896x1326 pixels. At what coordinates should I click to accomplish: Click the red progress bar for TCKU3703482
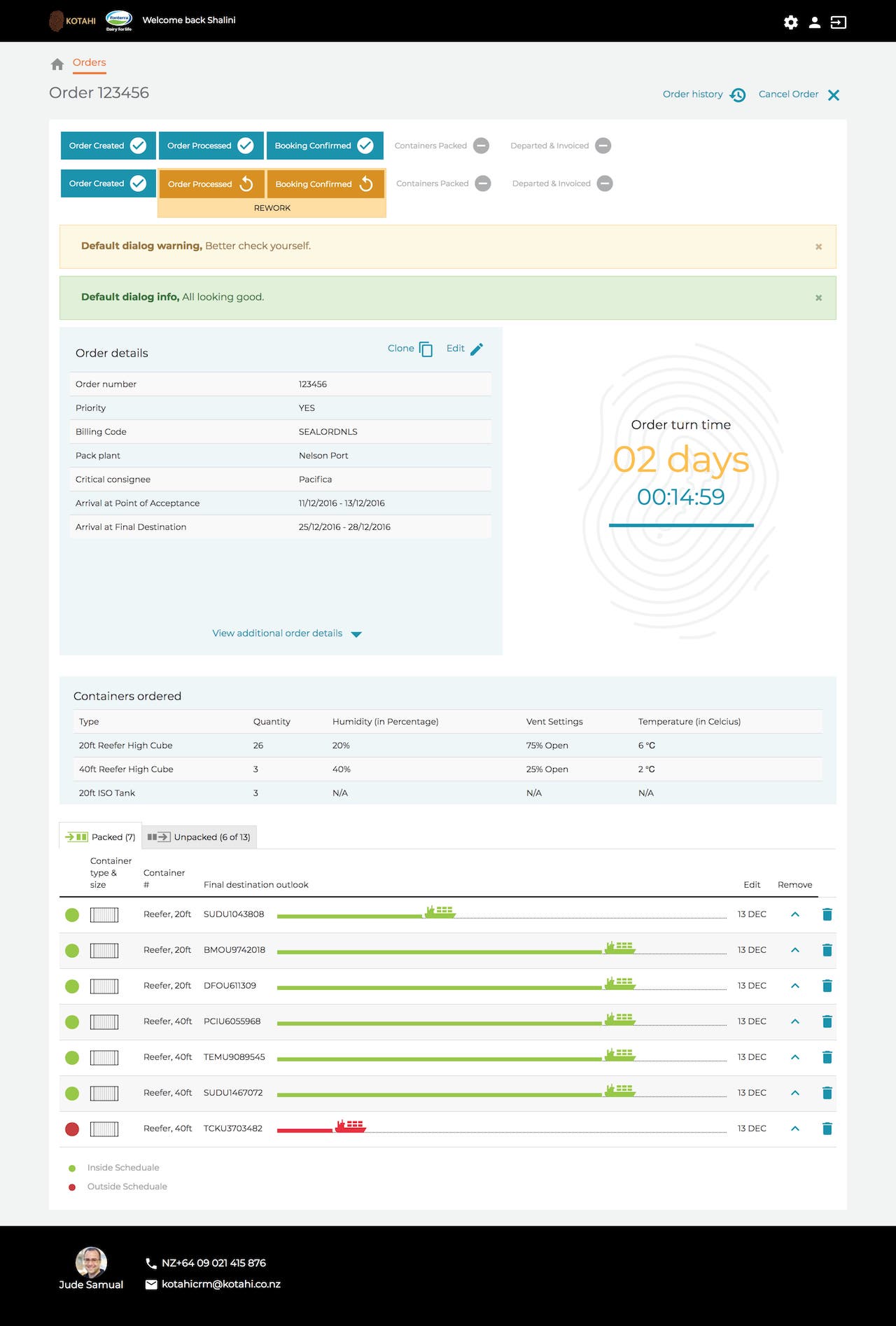coord(305,1130)
